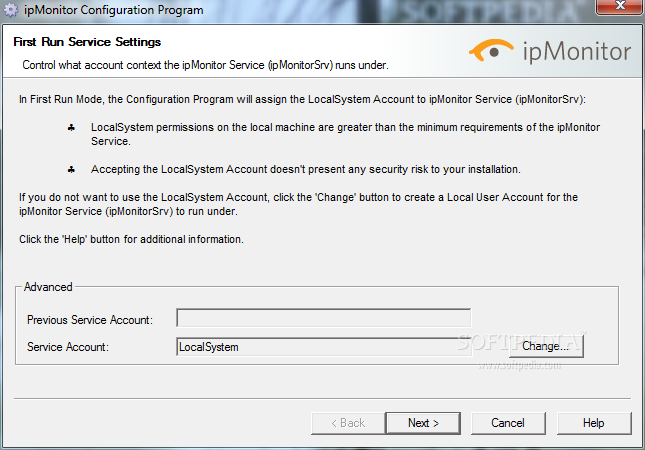
Task: Click the Previous Service Account: label
Action: 90,320
